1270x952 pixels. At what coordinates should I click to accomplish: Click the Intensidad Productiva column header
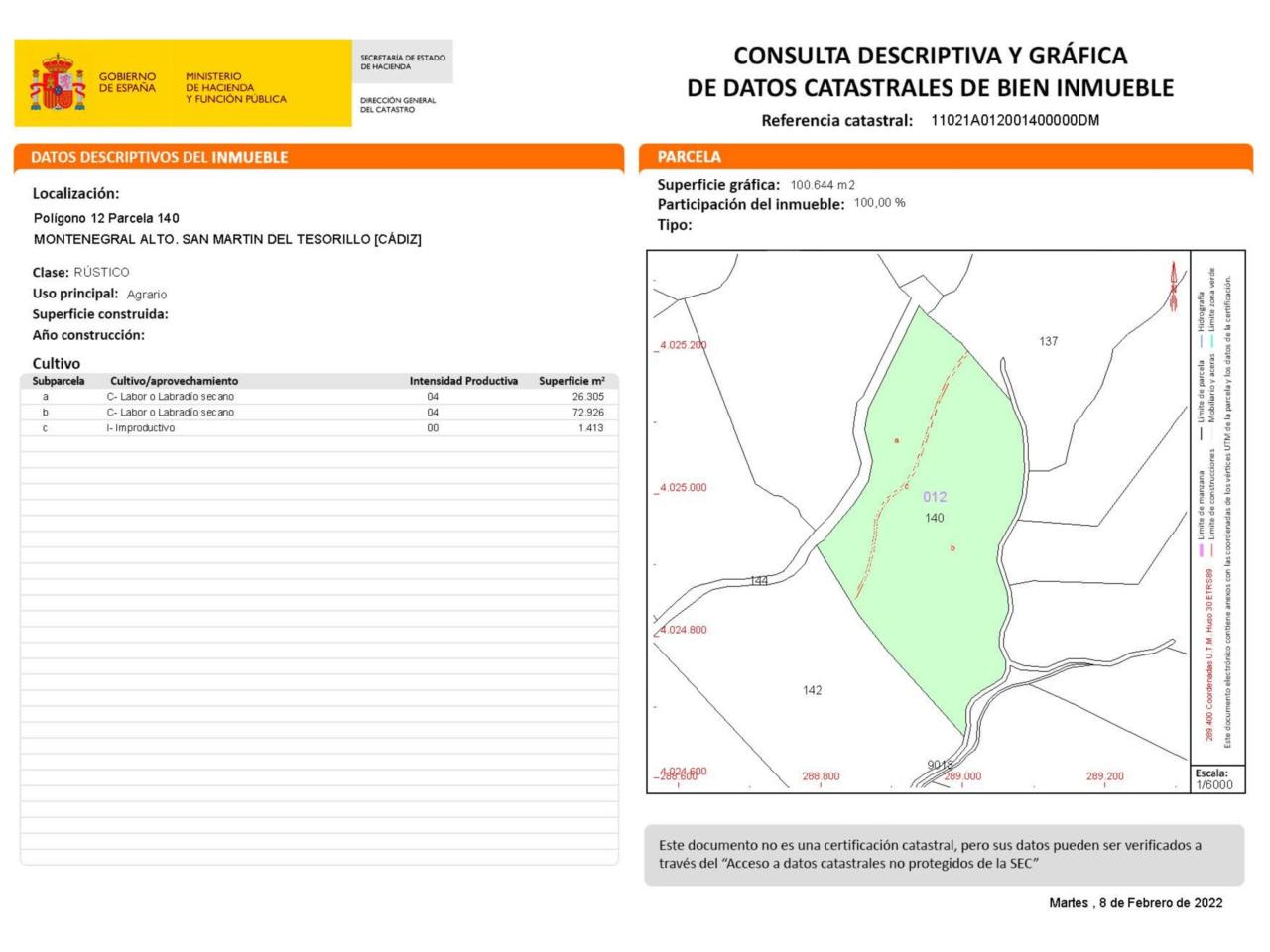point(463,381)
